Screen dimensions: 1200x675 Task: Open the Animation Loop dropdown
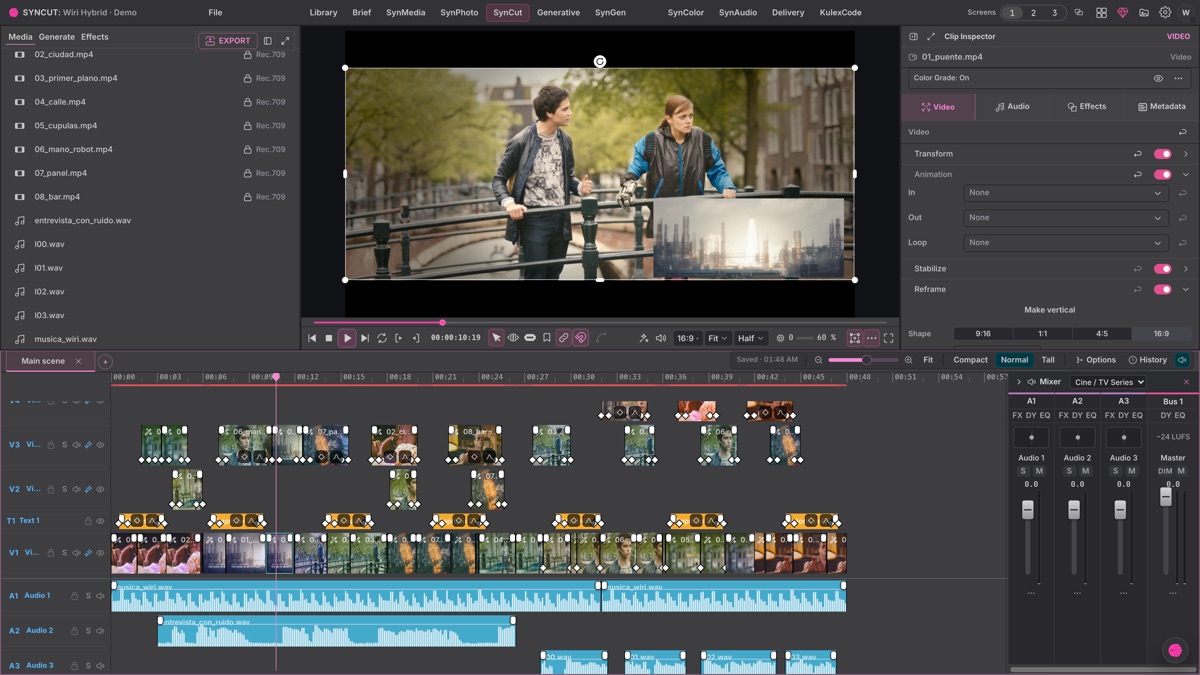[1065, 242]
